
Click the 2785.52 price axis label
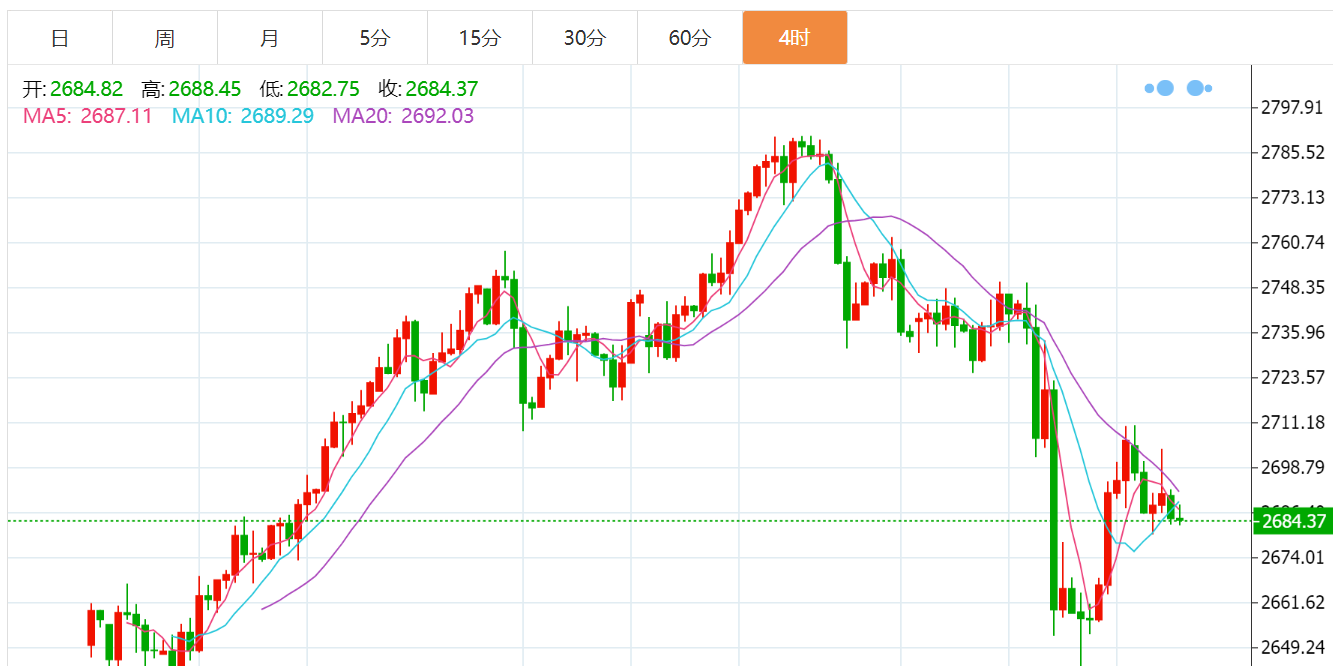(1295, 152)
